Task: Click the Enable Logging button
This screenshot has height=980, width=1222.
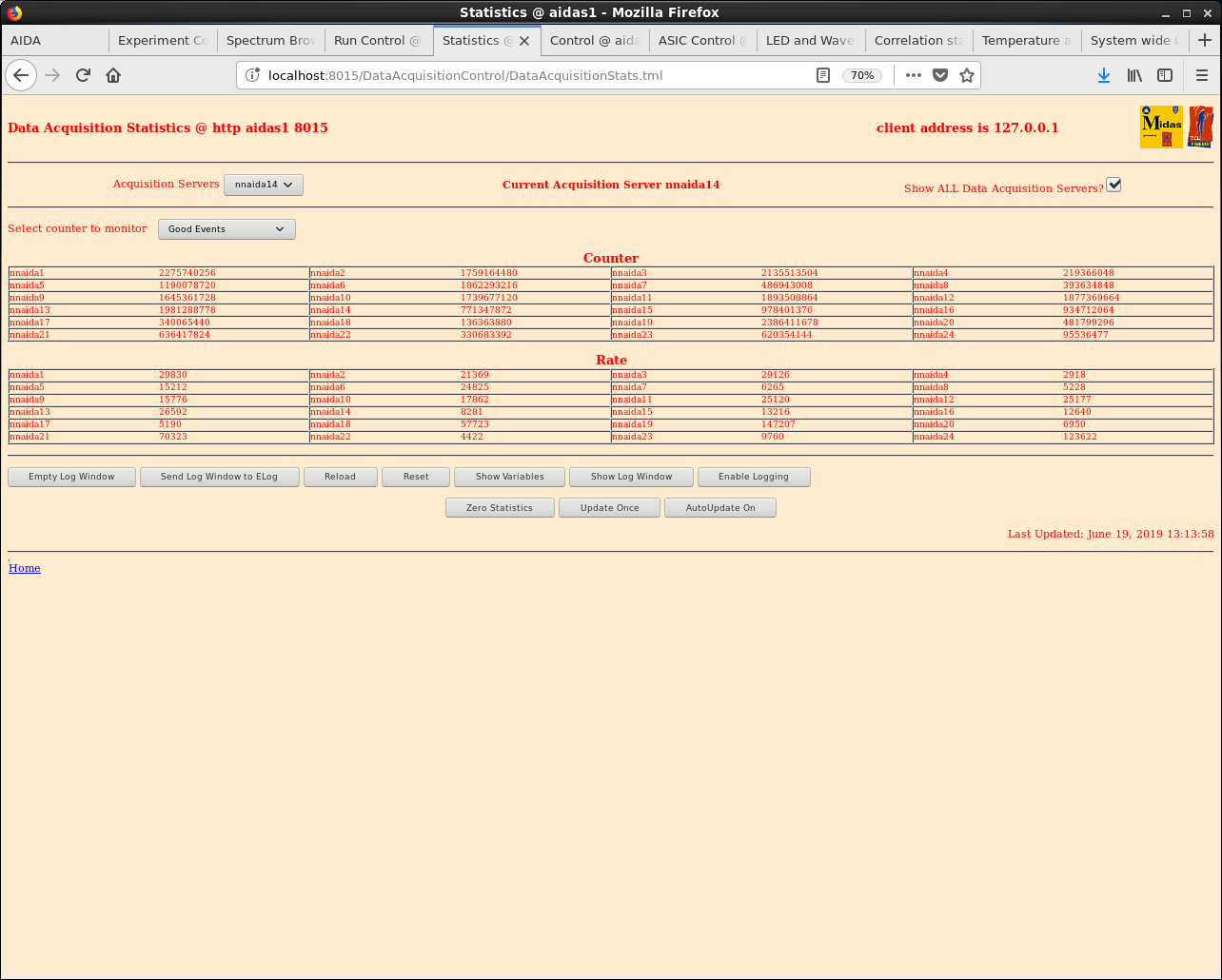Action: point(754,477)
